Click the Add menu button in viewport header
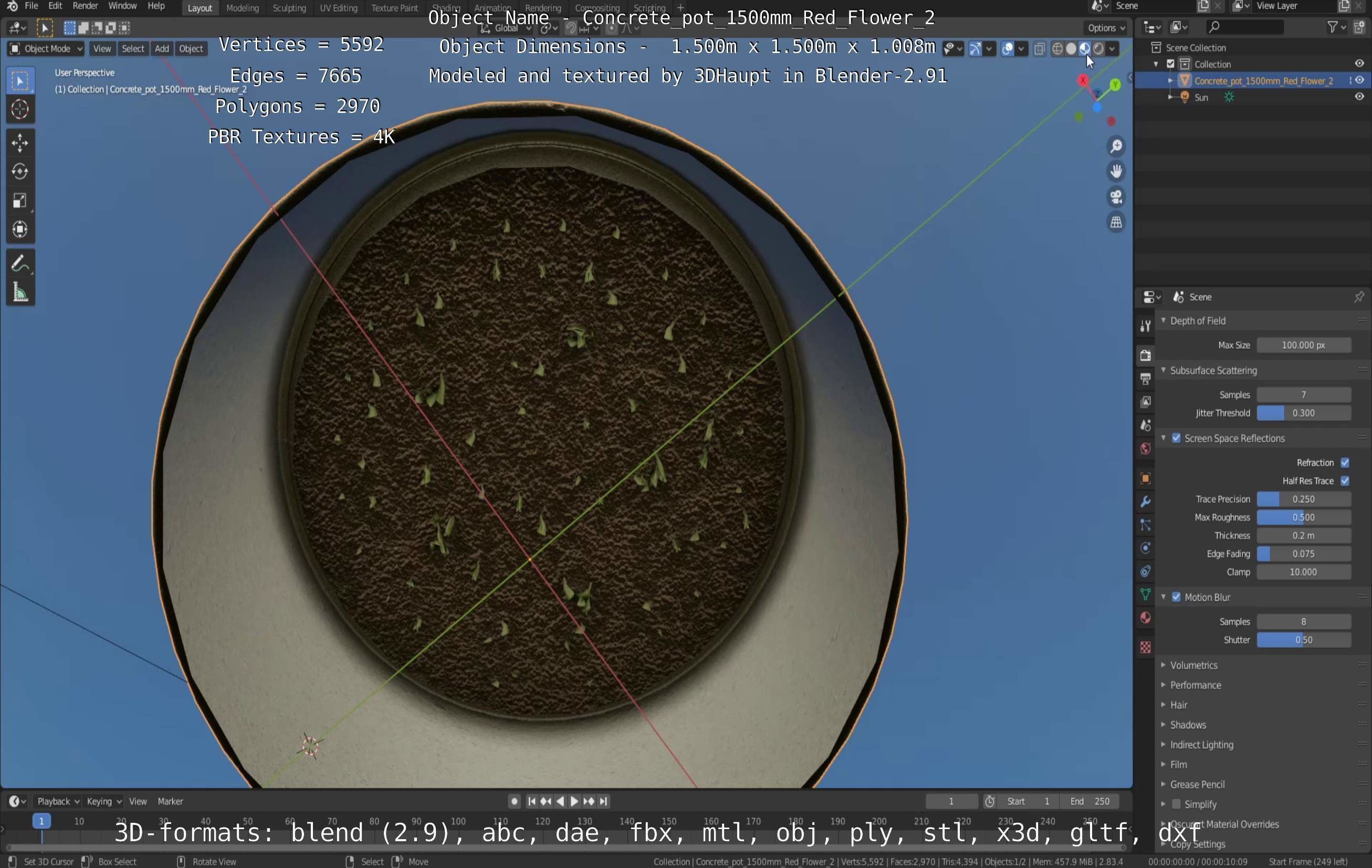Screen dimensions: 1372x868 coord(162,49)
